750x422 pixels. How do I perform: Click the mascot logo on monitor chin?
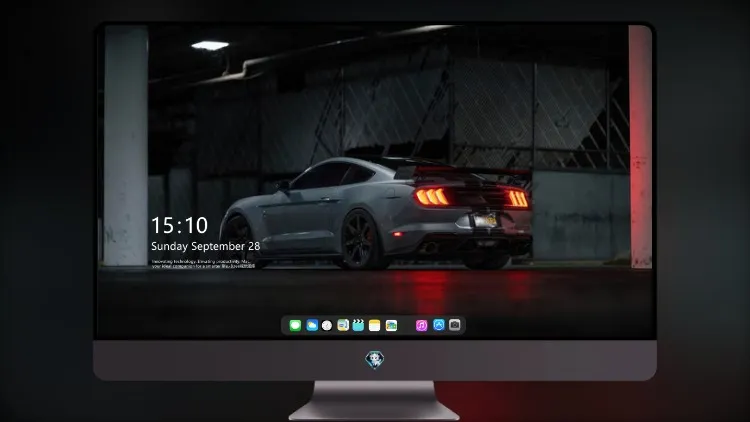click(x=375, y=360)
